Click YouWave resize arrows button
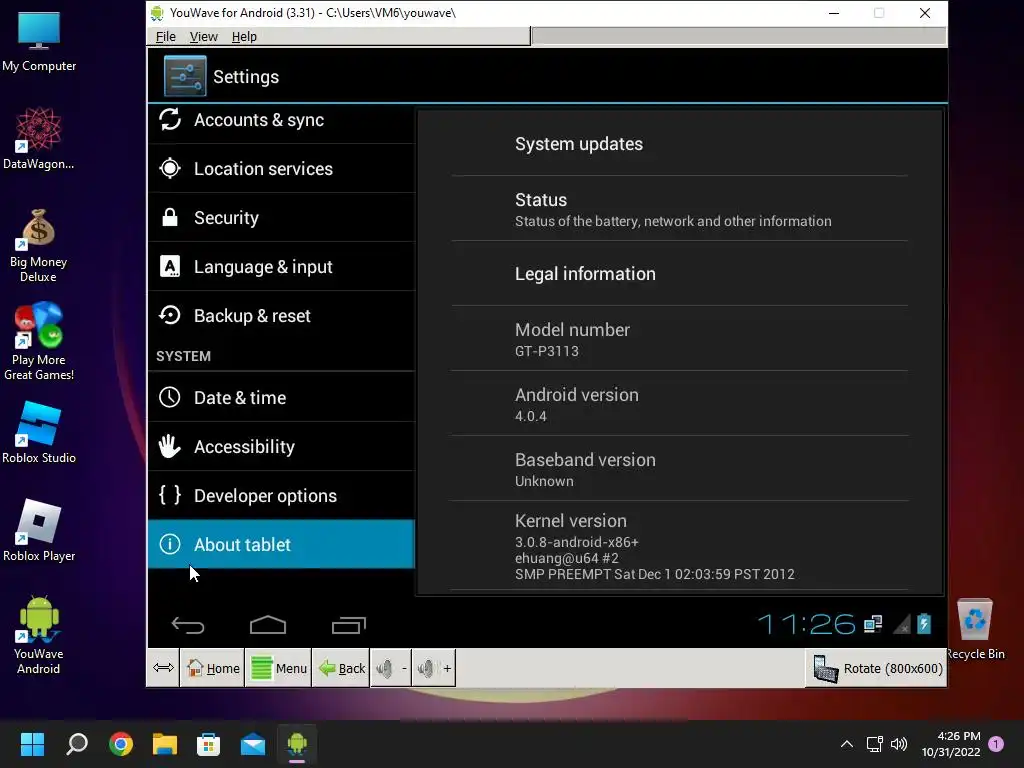Image resolution: width=1024 pixels, height=768 pixels. [163, 667]
